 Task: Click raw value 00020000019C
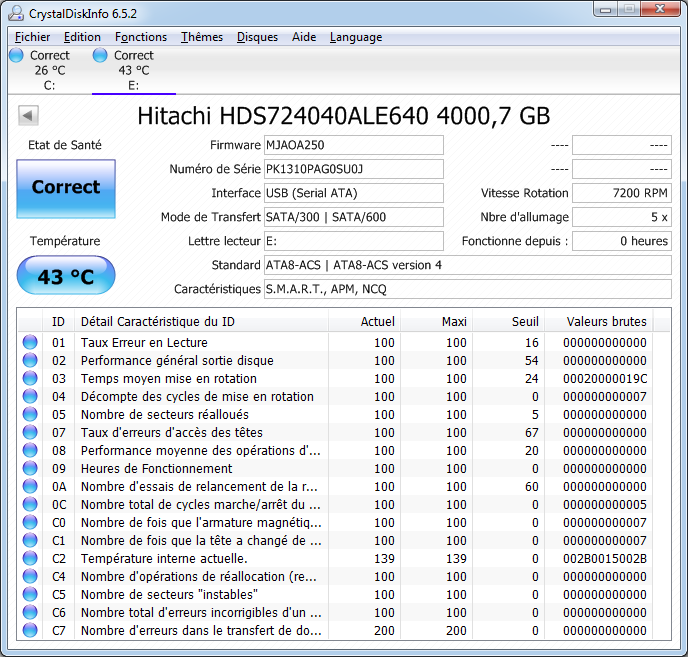pyautogui.click(x=605, y=378)
